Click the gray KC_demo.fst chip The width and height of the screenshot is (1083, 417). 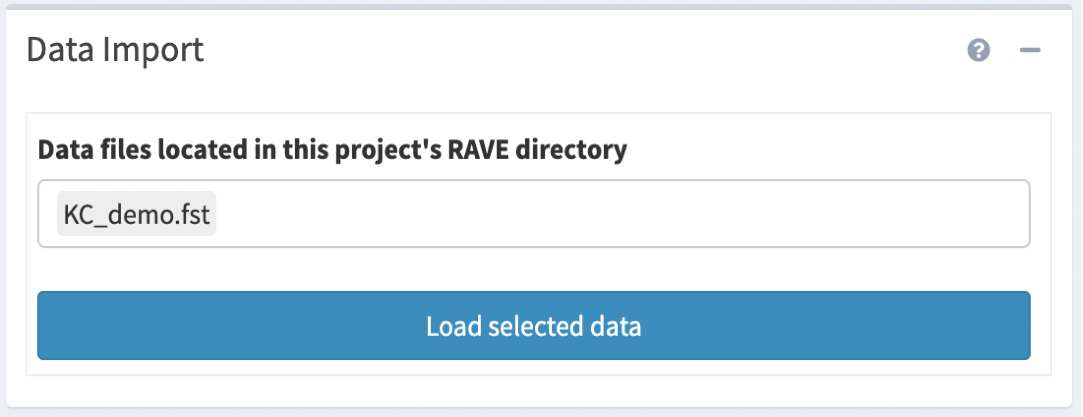click(x=137, y=215)
